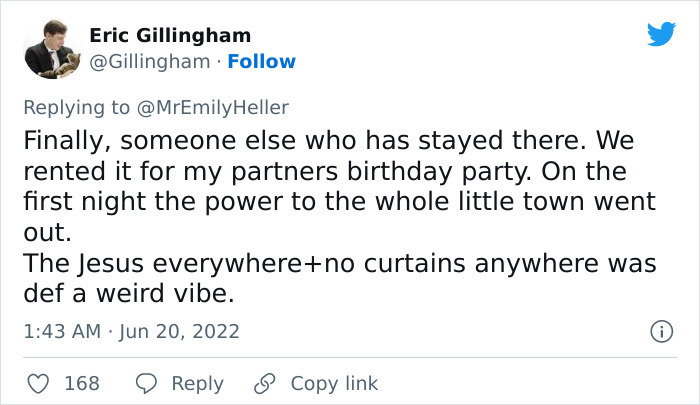Click the 1:43 AM timestamp
This screenshot has height=405, width=700.
coord(59,330)
